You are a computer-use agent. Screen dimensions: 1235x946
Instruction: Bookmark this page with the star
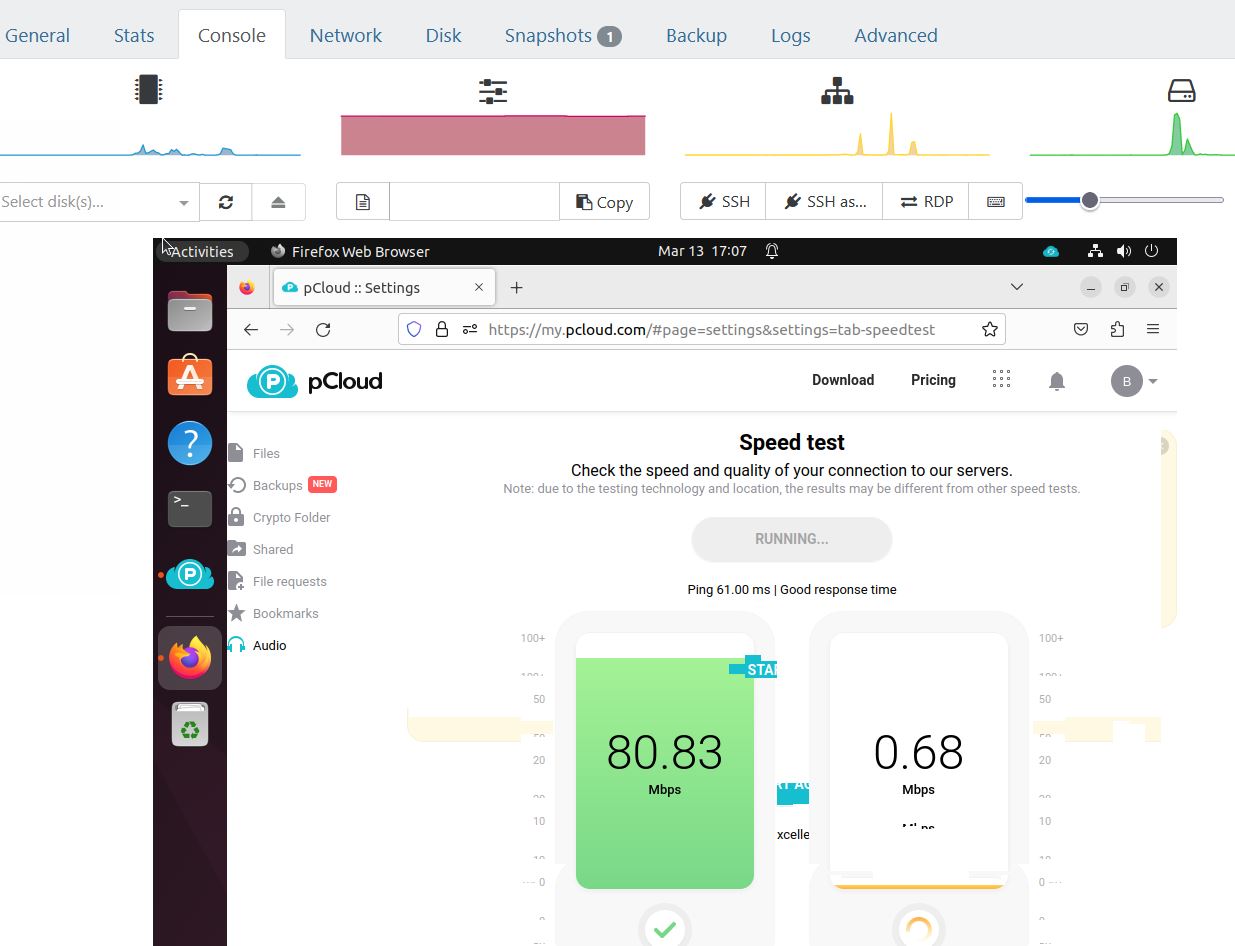[989, 329]
